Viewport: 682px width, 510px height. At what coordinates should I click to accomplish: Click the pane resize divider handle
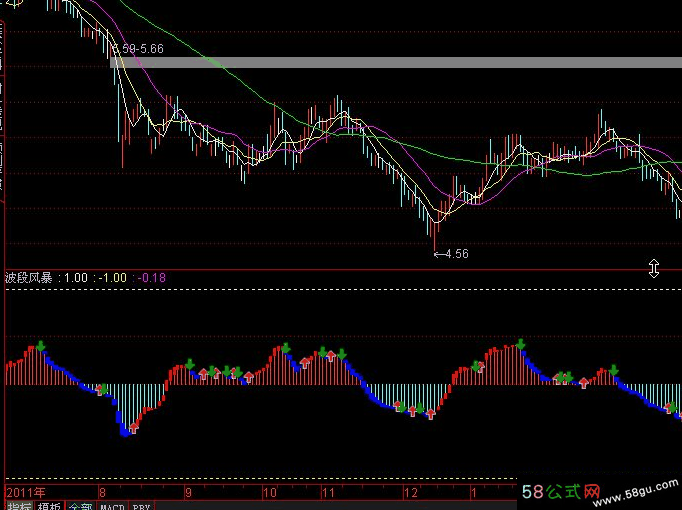pyautogui.click(x=654, y=268)
